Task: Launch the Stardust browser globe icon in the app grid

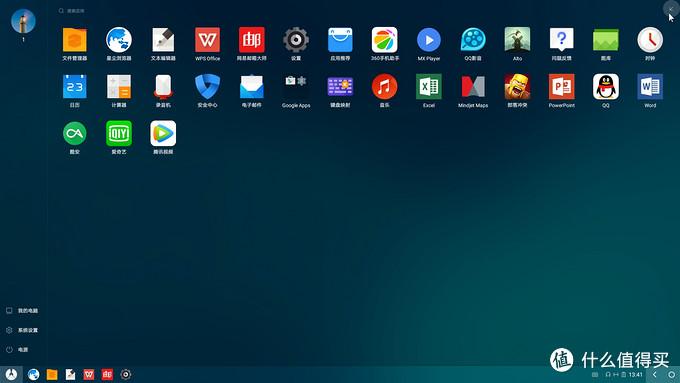Action: tap(119, 40)
